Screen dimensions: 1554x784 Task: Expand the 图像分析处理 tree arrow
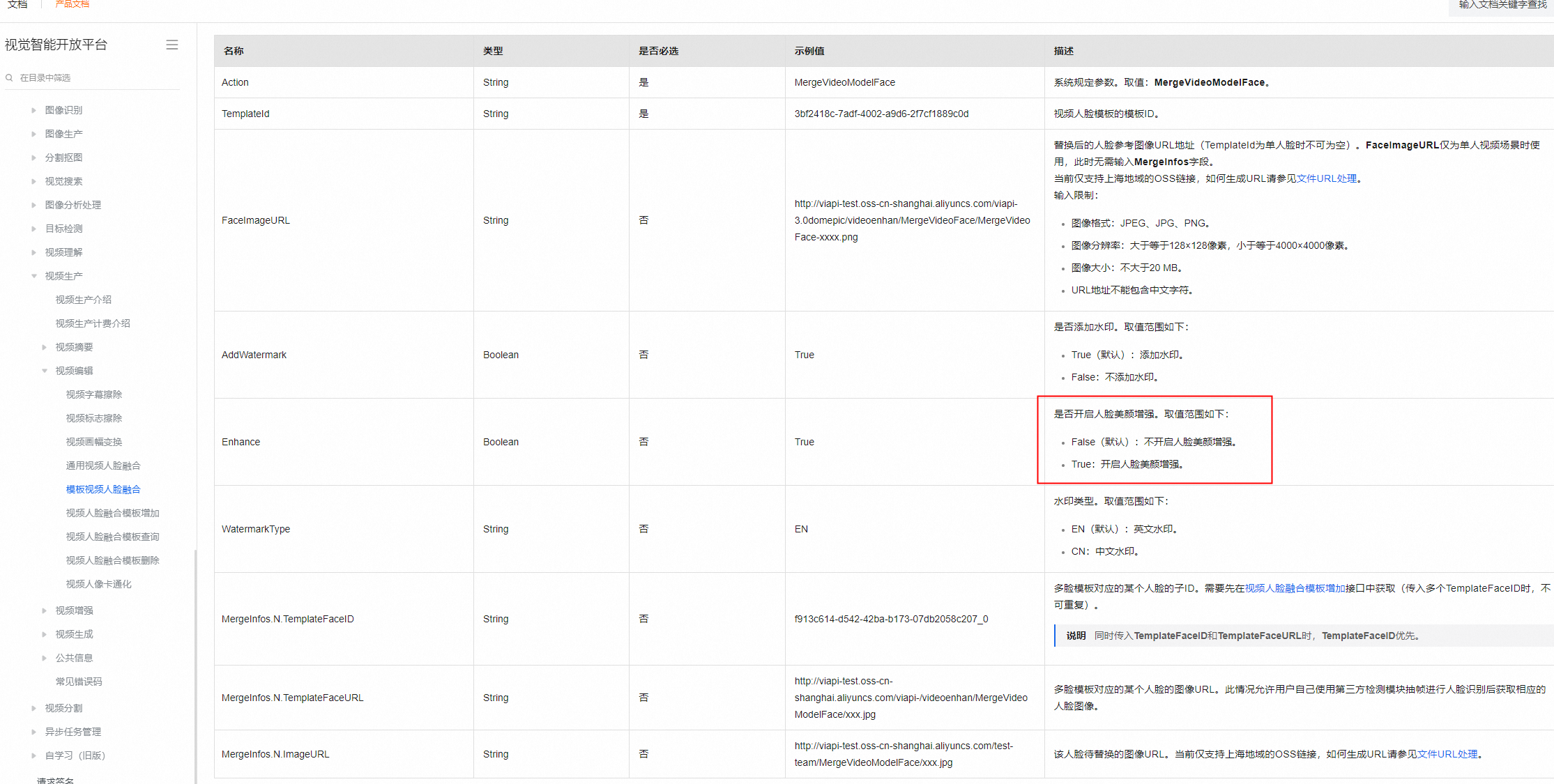pos(33,205)
